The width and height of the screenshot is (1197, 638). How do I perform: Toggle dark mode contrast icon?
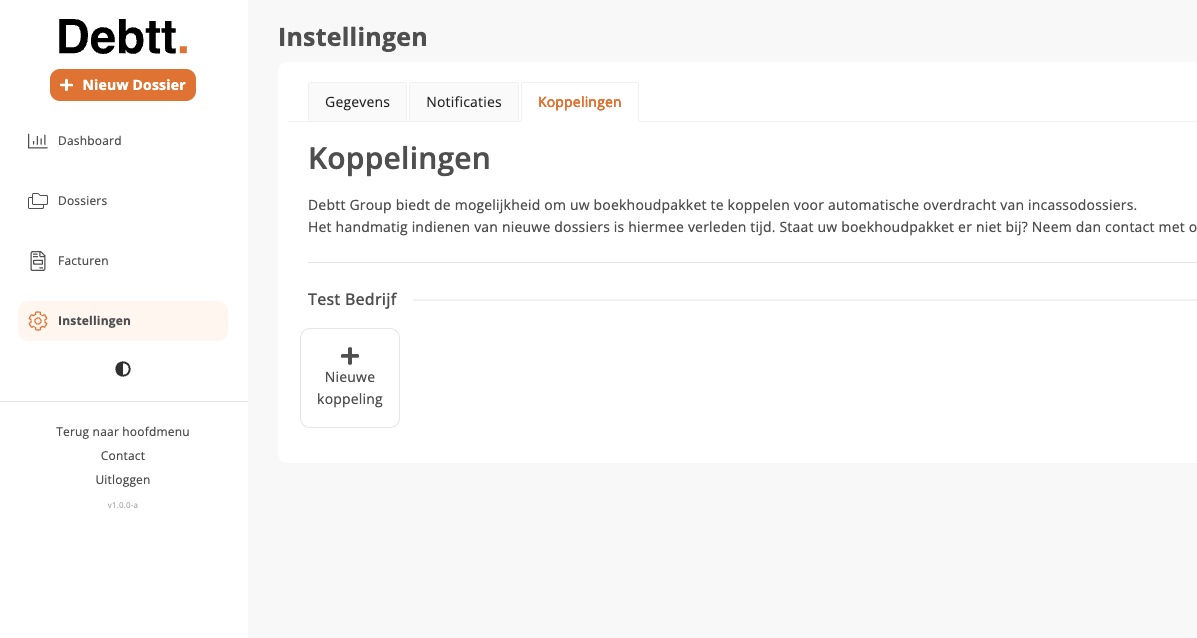pos(123,369)
